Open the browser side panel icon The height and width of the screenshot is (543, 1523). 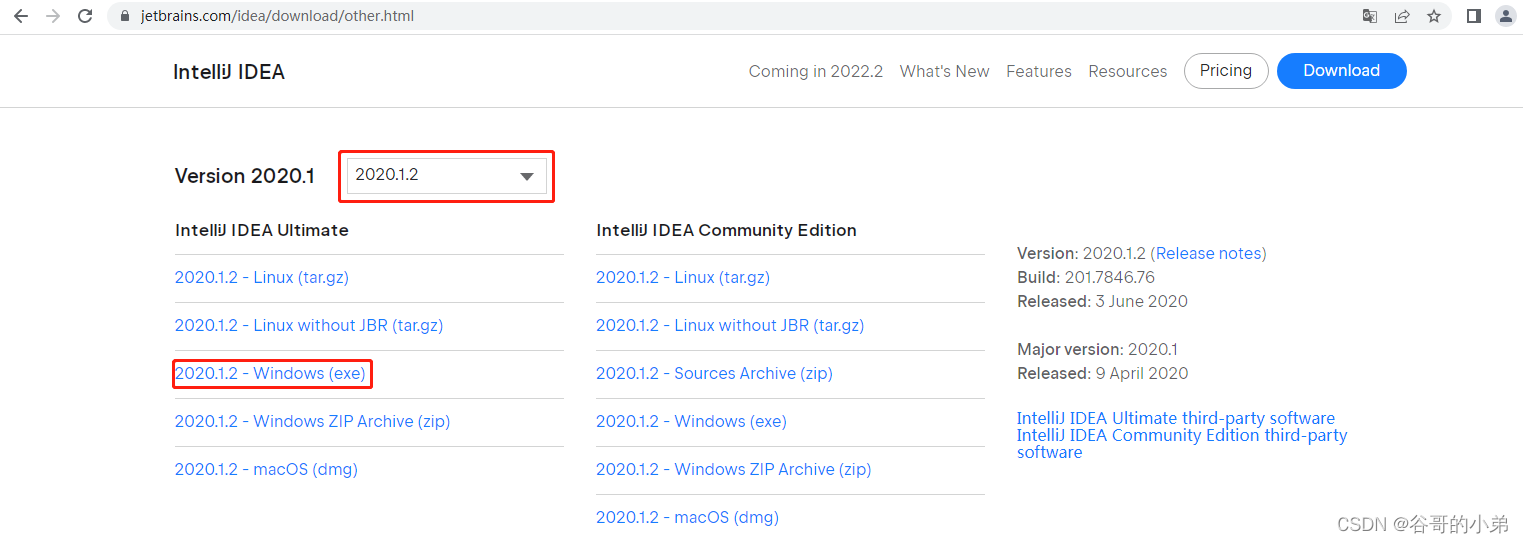pyautogui.click(x=1474, y=16)
